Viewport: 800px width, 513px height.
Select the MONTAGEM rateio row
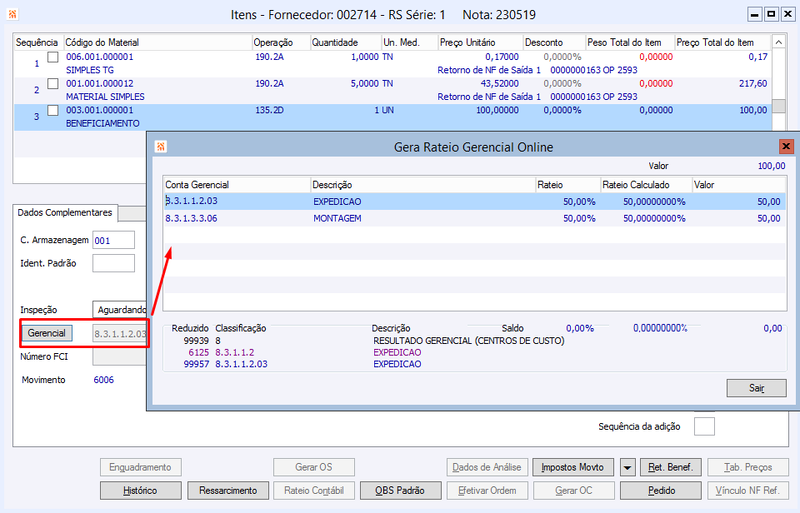click(x=474, y=218)
